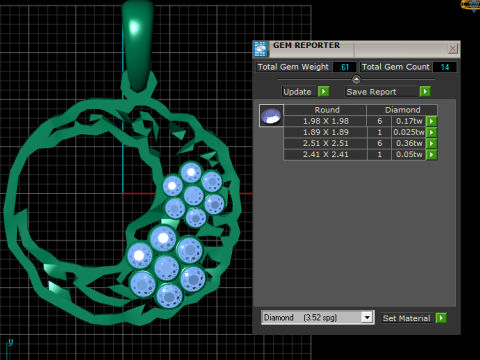Open the Diamond (3.52 spg) material dropdown
The width and height of the screenshot is (480, 360).
(367, 317)
